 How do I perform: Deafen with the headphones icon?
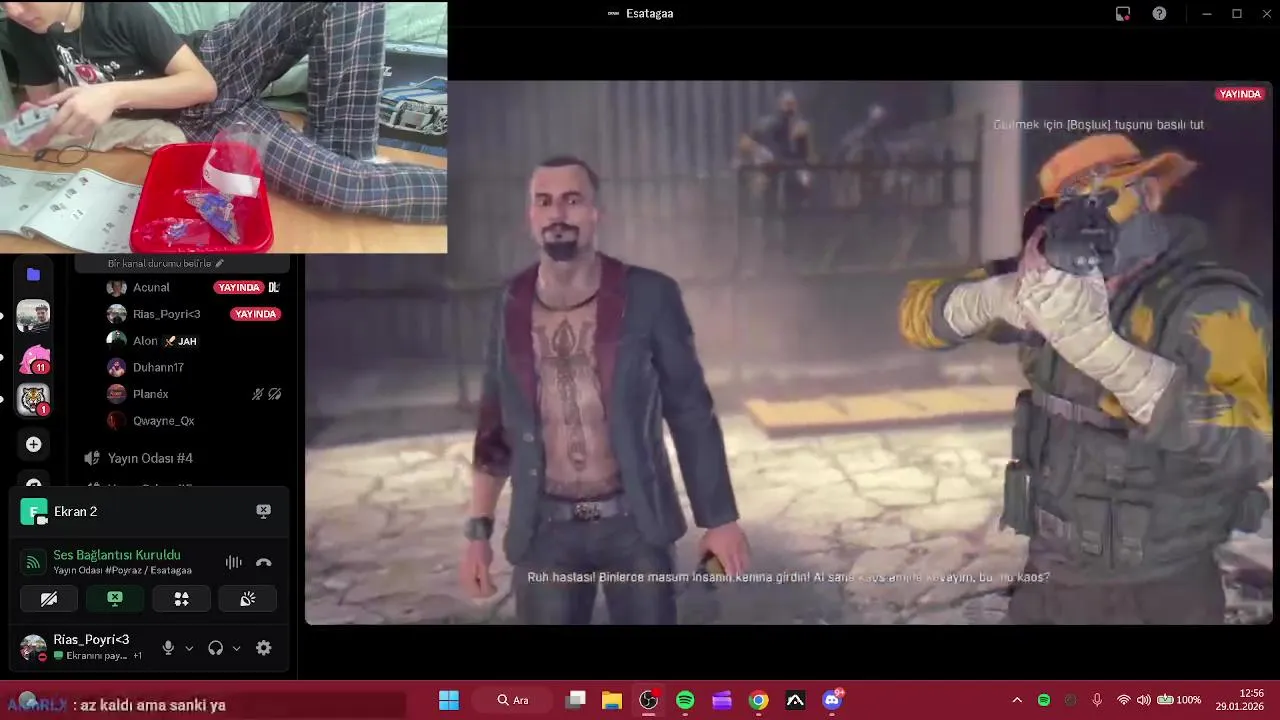(x=215, y=648)
